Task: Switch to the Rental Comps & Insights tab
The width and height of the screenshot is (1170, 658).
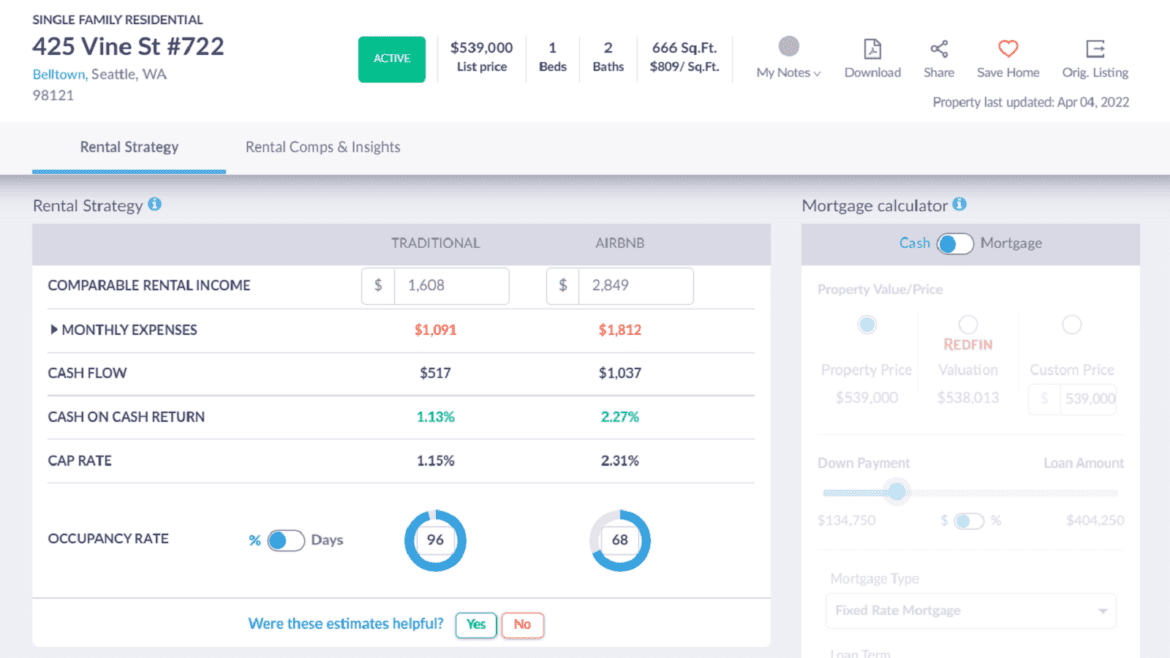Action: click(322, 146)
